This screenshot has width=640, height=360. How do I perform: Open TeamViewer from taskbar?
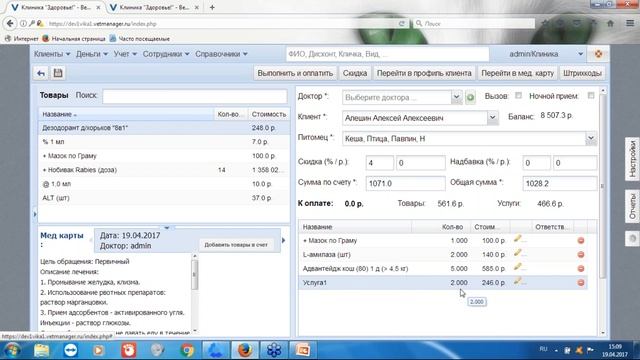point(71,350)
